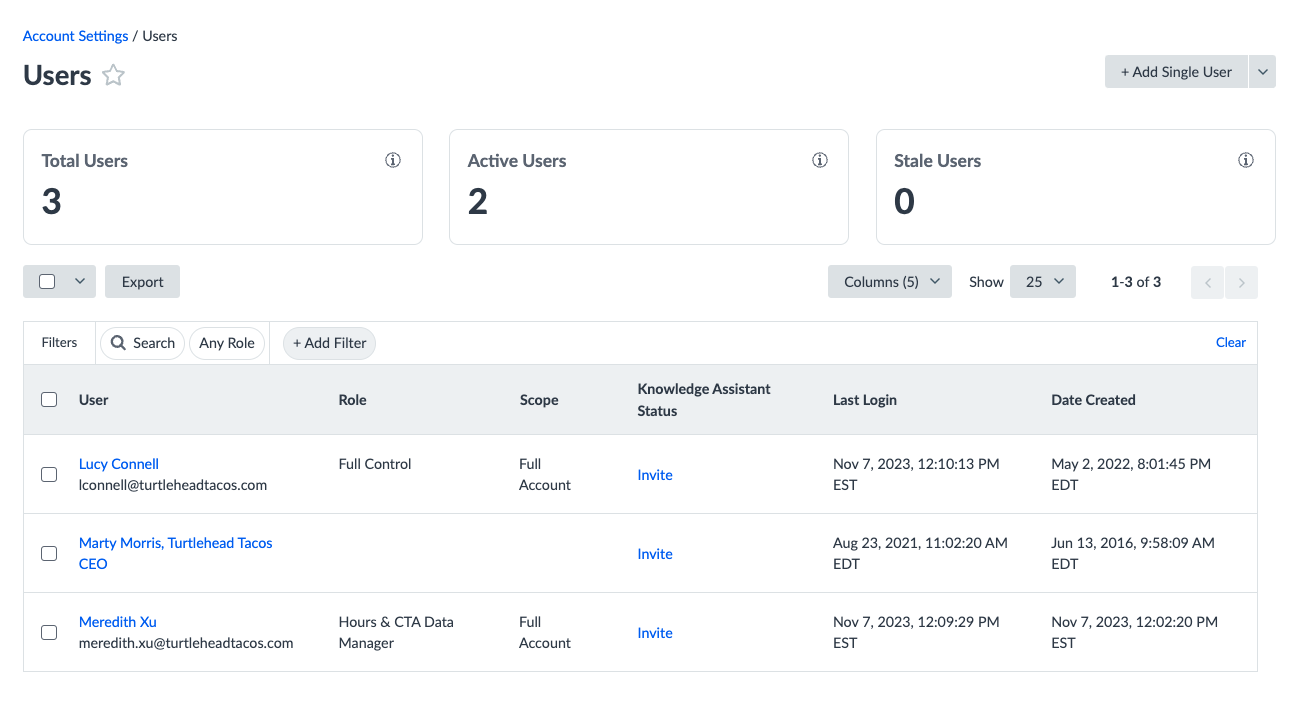Open the Show 25 per-page dropdown
The height and width of the screenshot is (701, 1289).
(1043, 282)
